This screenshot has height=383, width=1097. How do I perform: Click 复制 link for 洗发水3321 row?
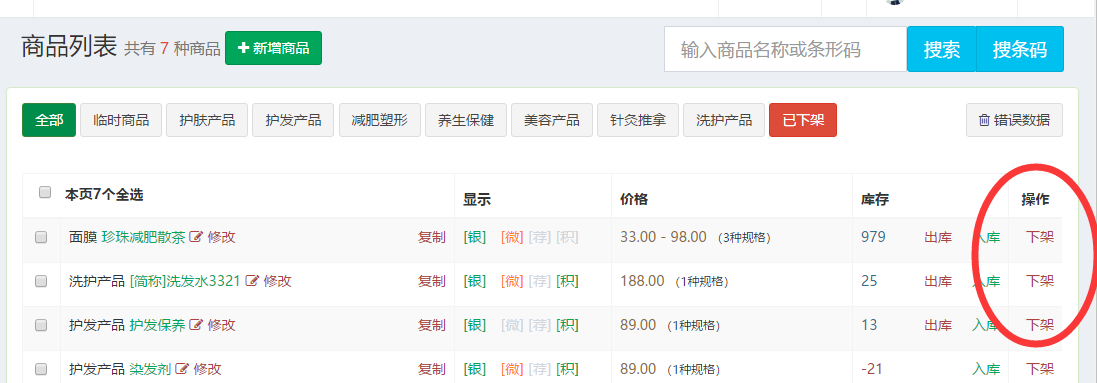coord(432,281)
